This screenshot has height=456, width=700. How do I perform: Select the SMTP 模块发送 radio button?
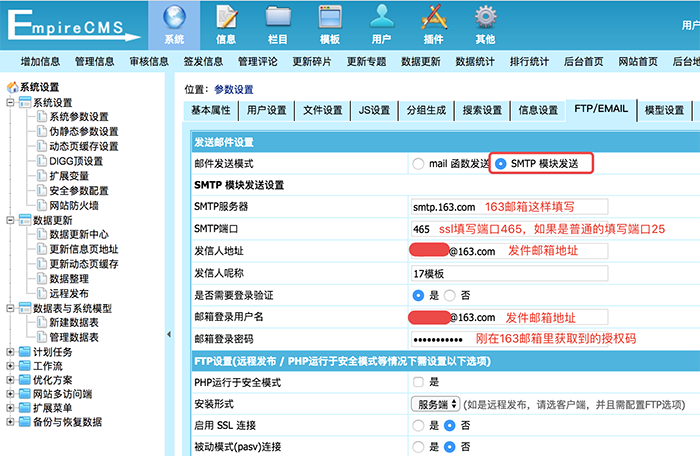499,163
